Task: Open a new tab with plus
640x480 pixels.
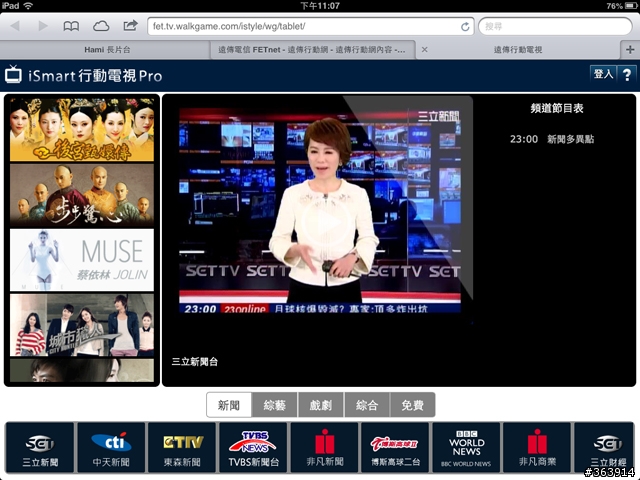Action: pyautogui.click(x=630, y=50)
